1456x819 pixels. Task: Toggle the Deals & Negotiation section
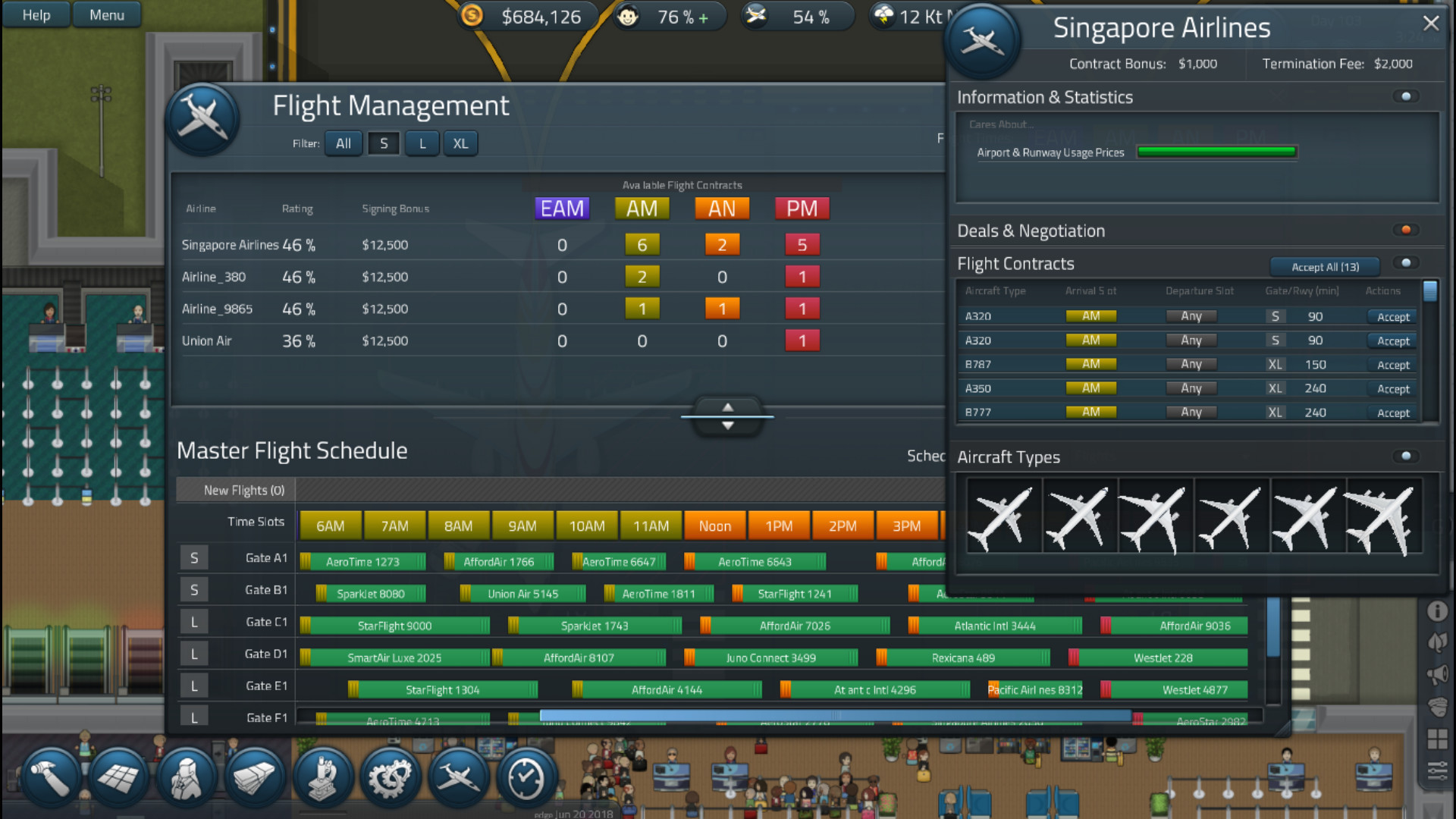tap(1406, 230)
